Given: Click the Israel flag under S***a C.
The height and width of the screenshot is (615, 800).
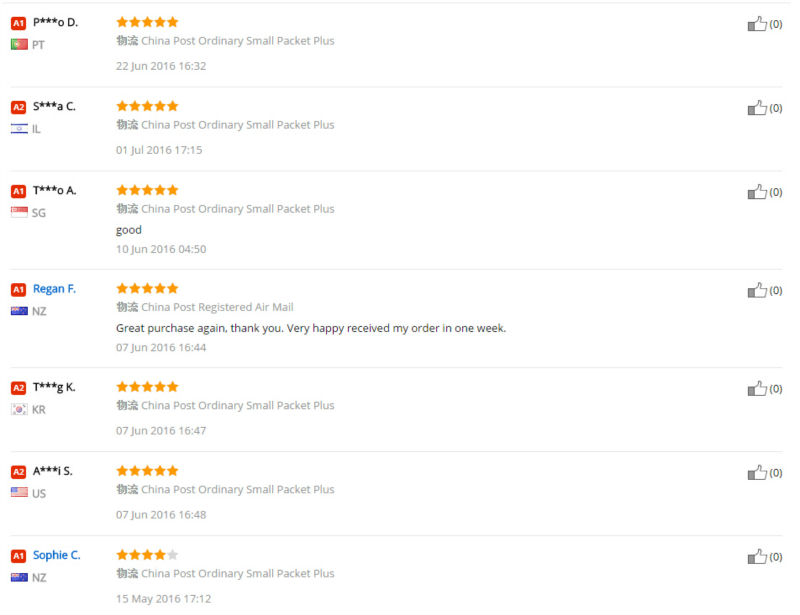Looking at the screenshot, I should pos(19,129).
